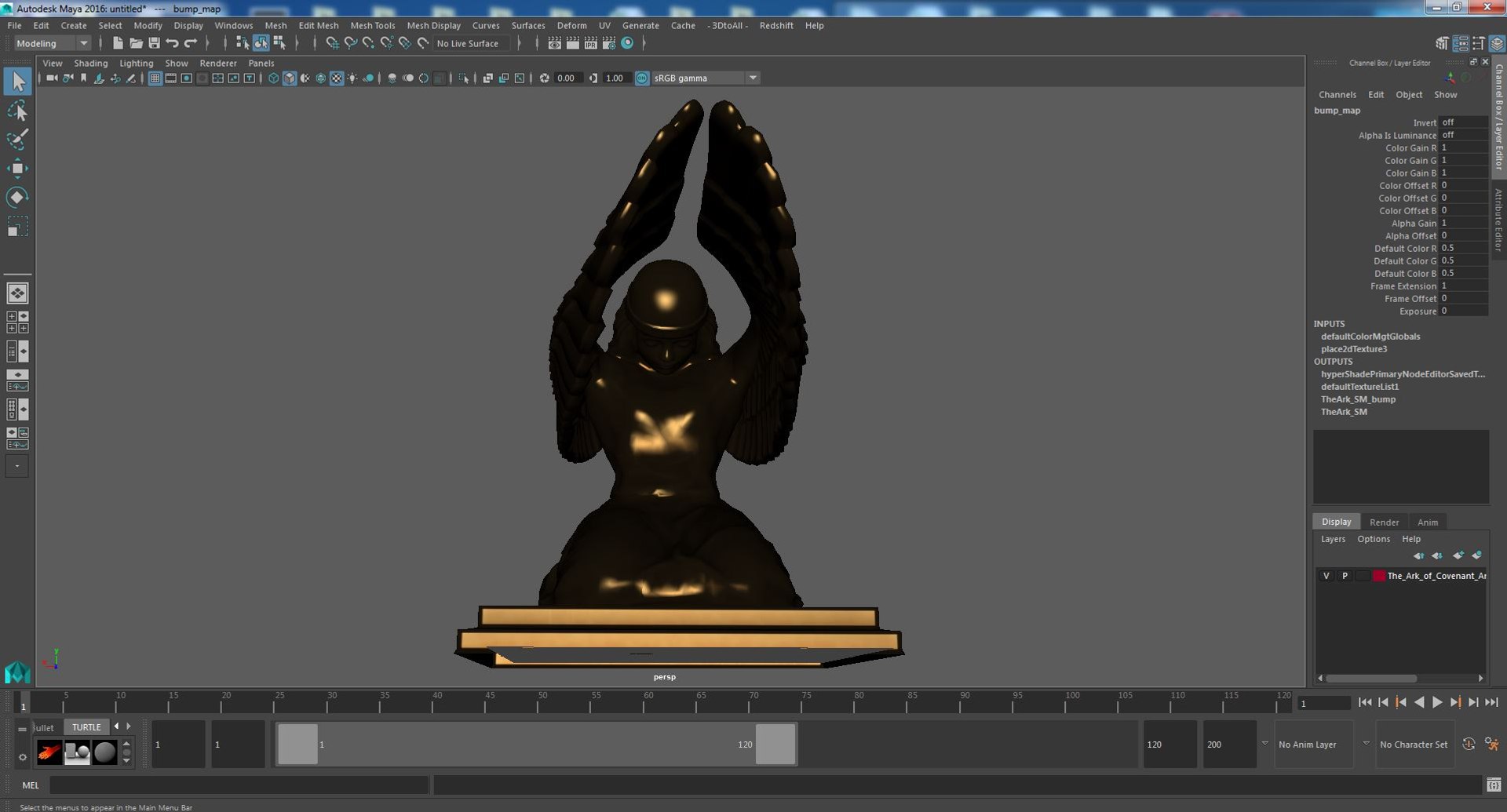Open the No Anim Layer dropdown
This screenshot has height=812, width=1507.
[x=1264, y=744]
